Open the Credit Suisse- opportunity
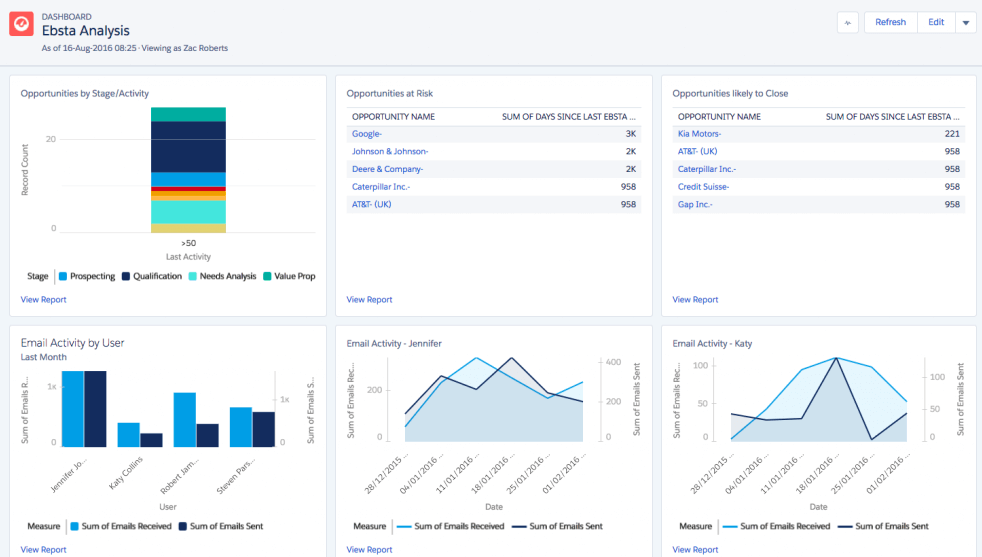This screenshot has height=557, width=982. click(x=703, y=186)
